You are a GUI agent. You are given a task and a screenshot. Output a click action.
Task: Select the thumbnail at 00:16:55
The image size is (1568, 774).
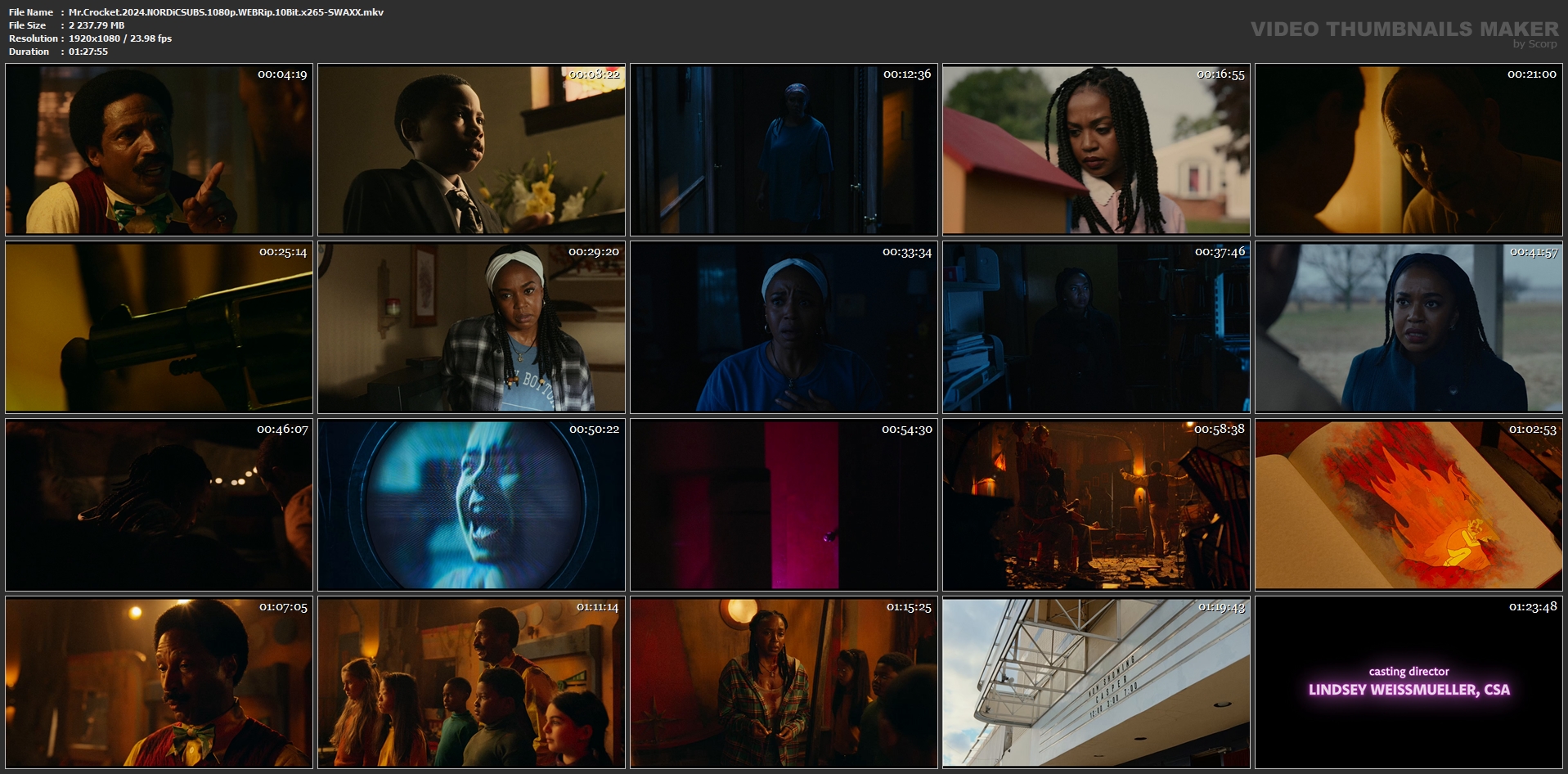[1096, 150]
